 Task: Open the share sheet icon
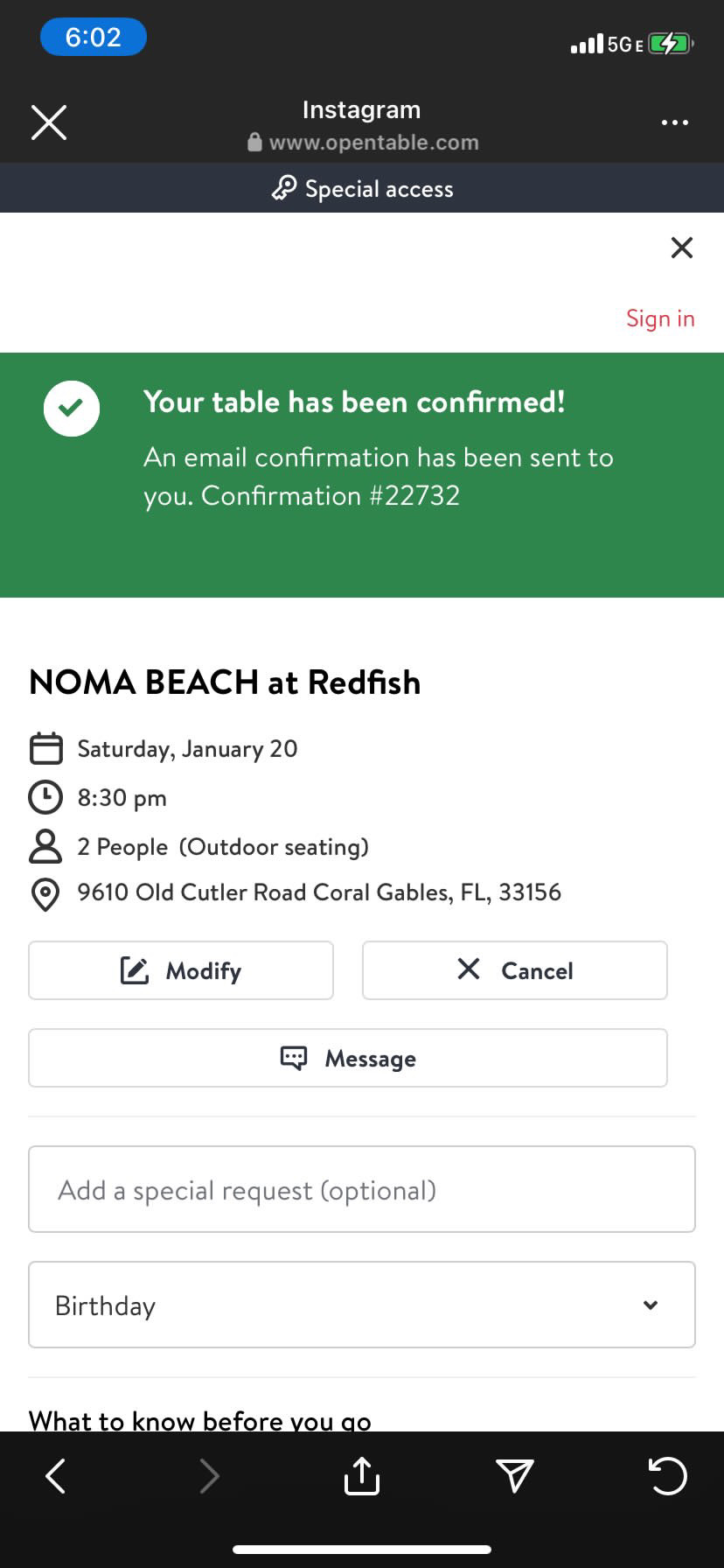[x=361, y=1476]
